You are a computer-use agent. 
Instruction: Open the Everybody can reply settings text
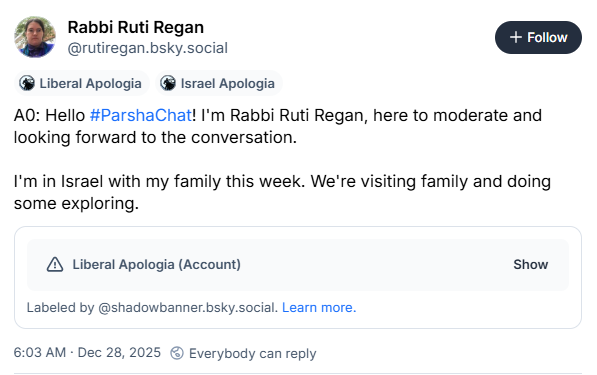[252, 353]
